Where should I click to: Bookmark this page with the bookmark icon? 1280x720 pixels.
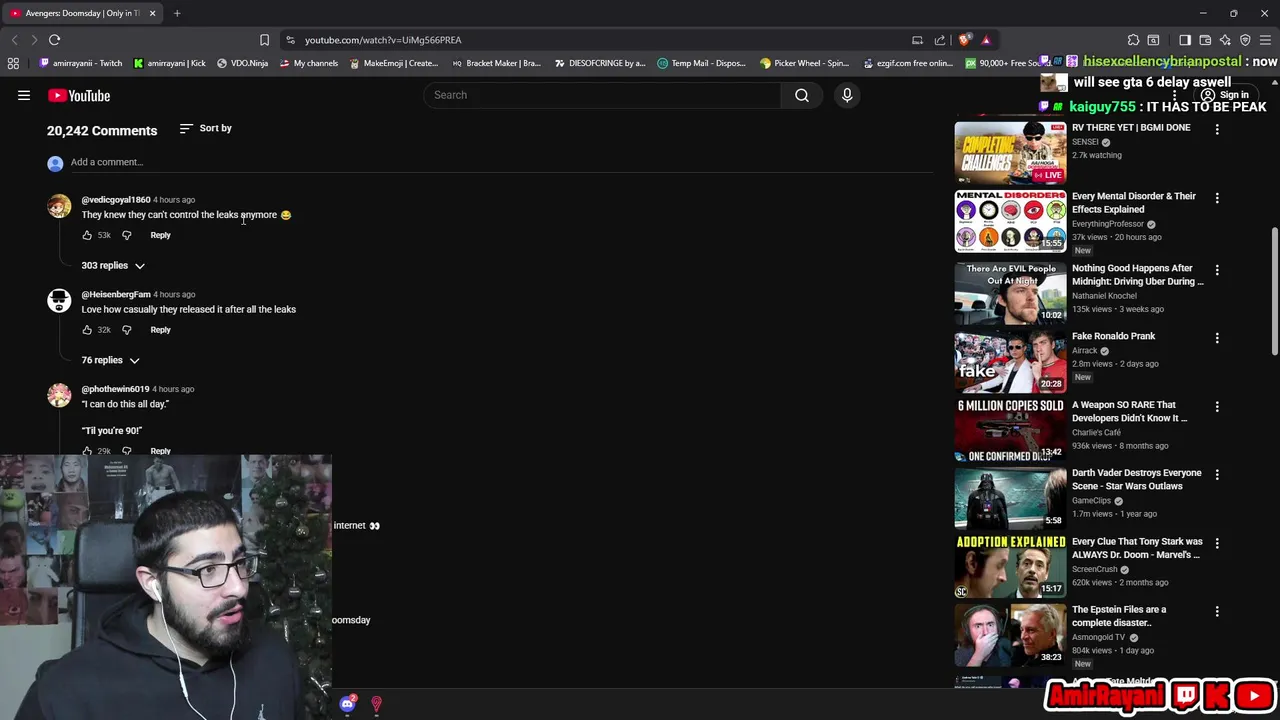(264, 40)
